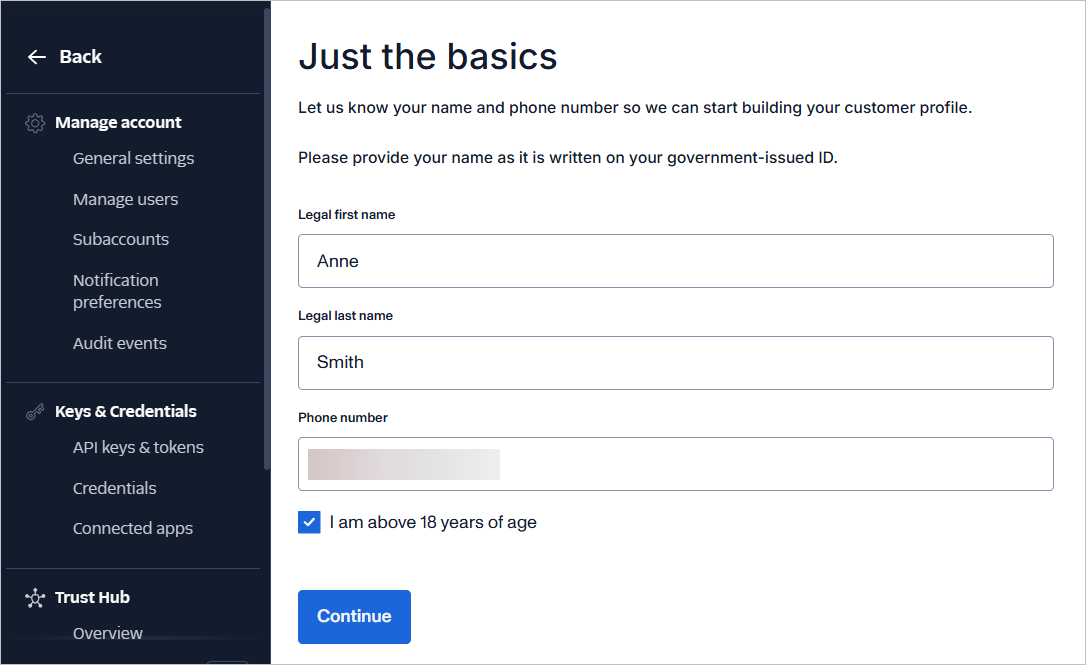
Task: View Audit events
Action: click(x=120, y=344)
